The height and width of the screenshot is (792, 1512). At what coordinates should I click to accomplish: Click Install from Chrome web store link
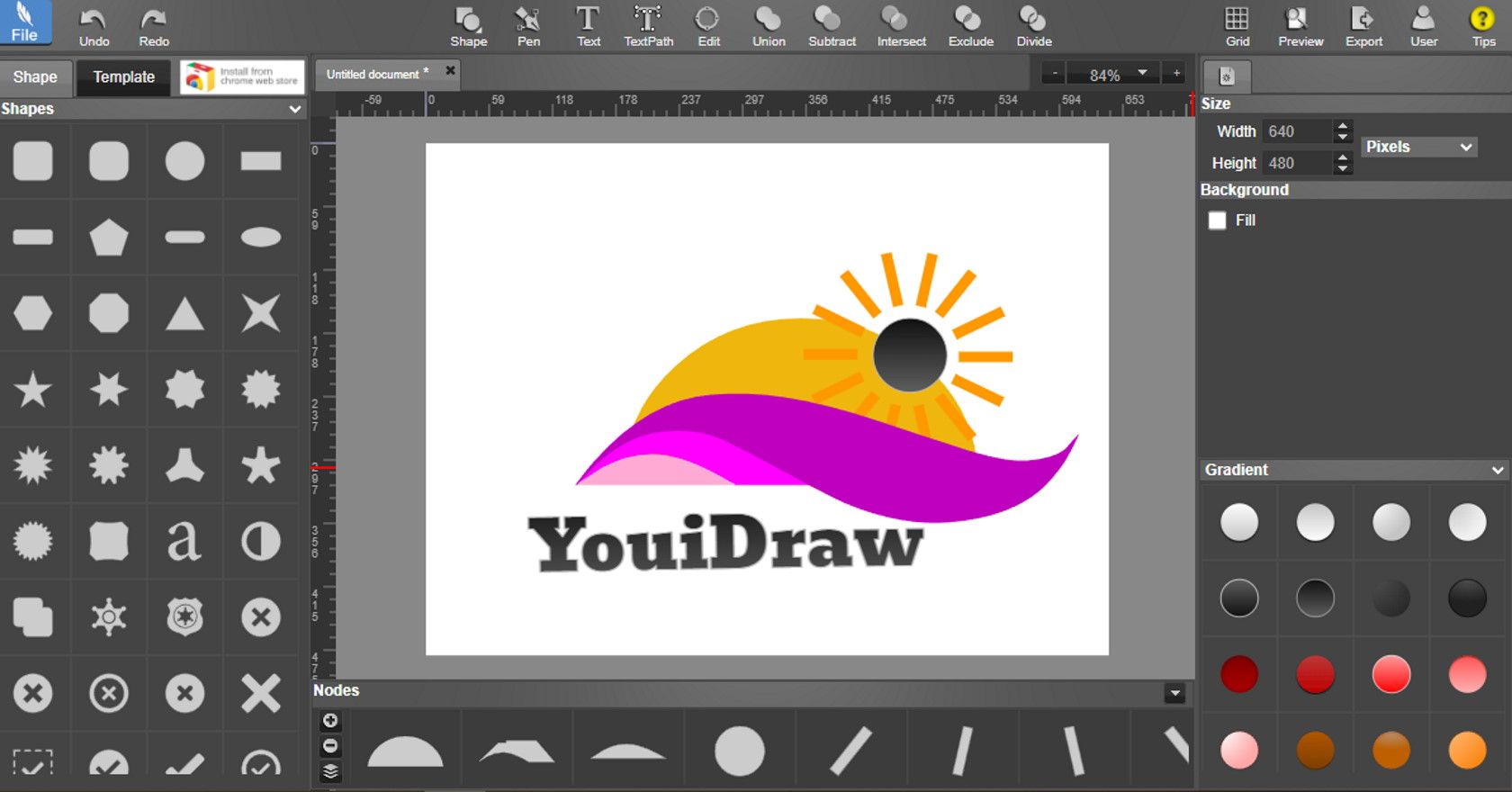click(x=242, y=77)
